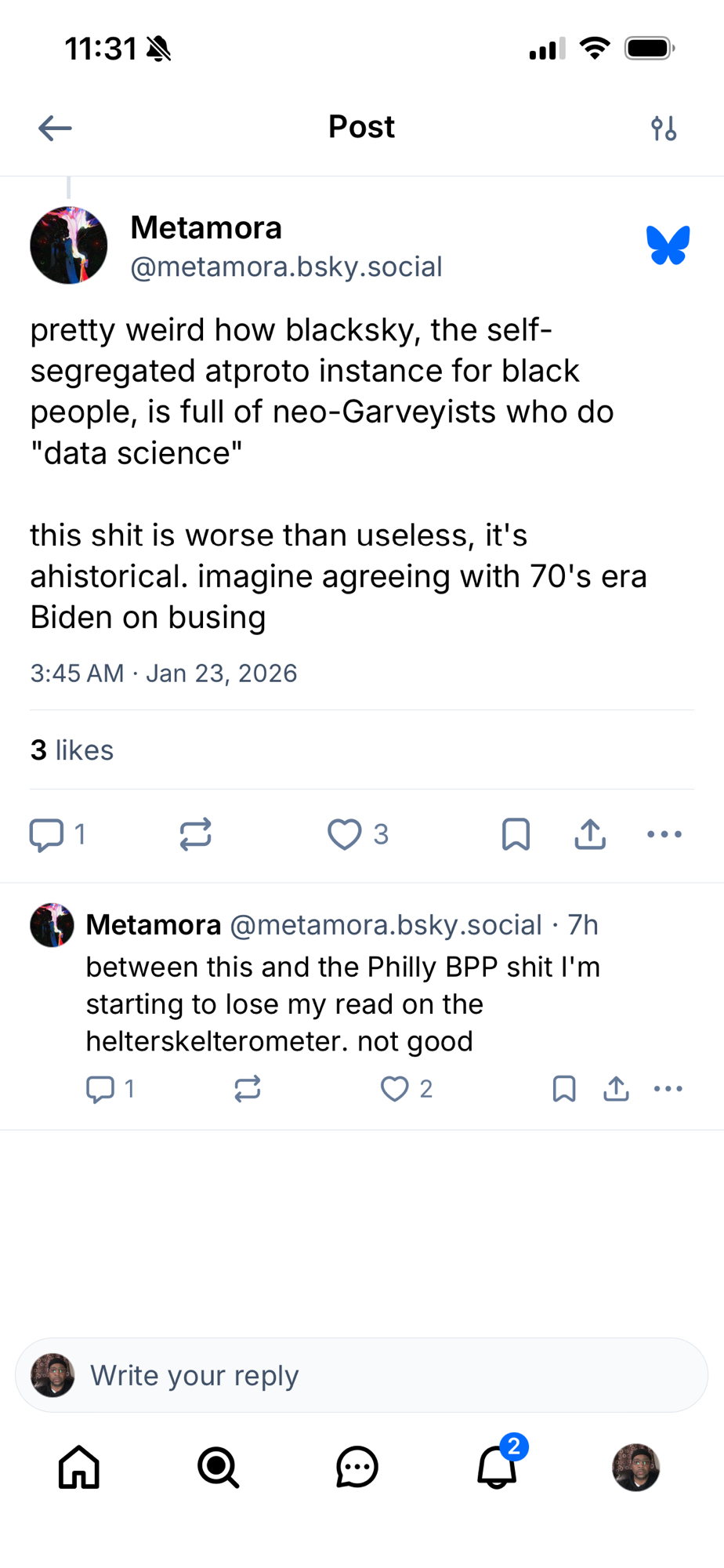Viewport: 724px width, 1568px height.
Task: Open Chat messages tab
Action: (x=357, y=1467)
